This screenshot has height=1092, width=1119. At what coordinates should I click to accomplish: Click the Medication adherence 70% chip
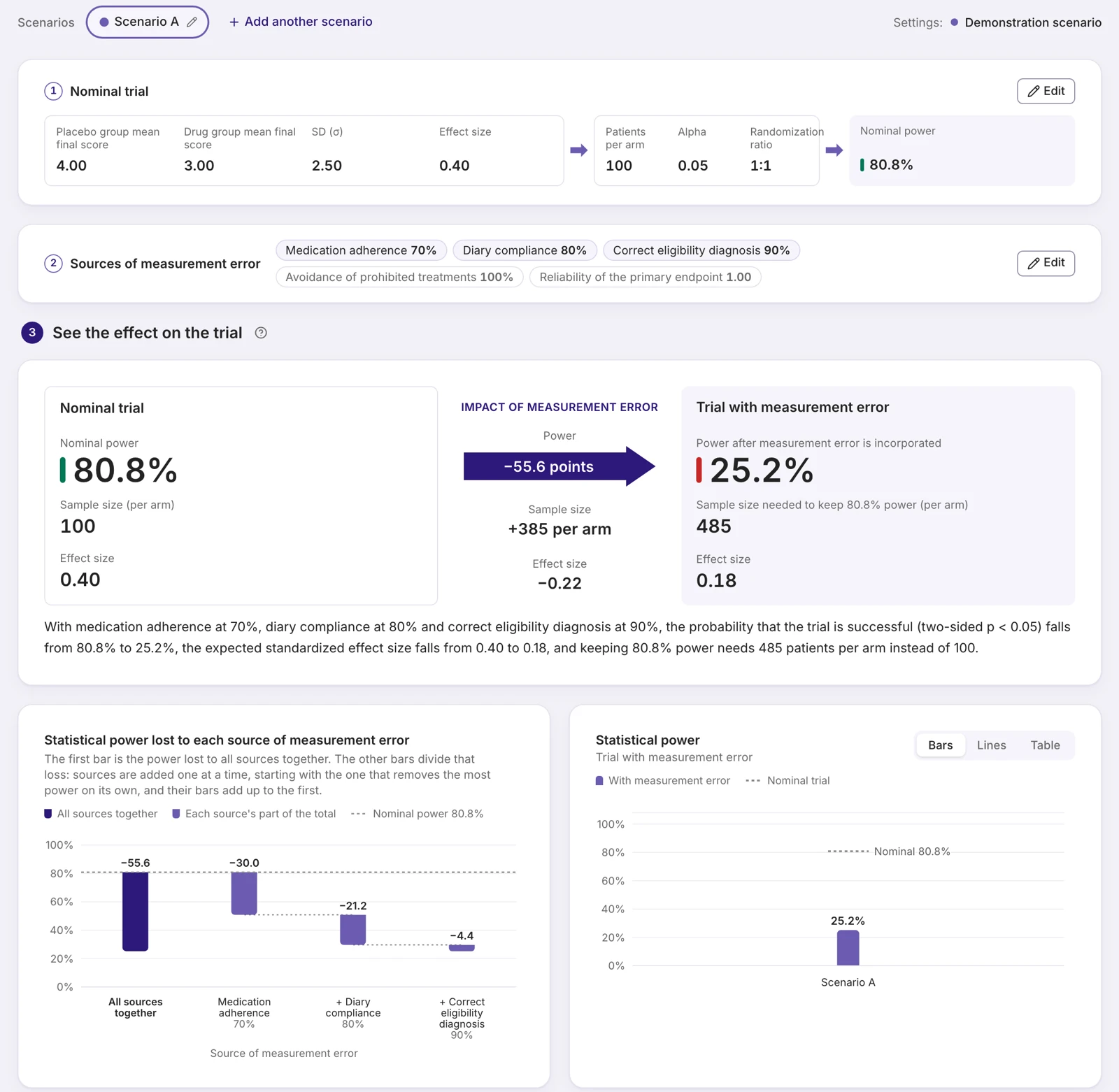pos(361,250)
